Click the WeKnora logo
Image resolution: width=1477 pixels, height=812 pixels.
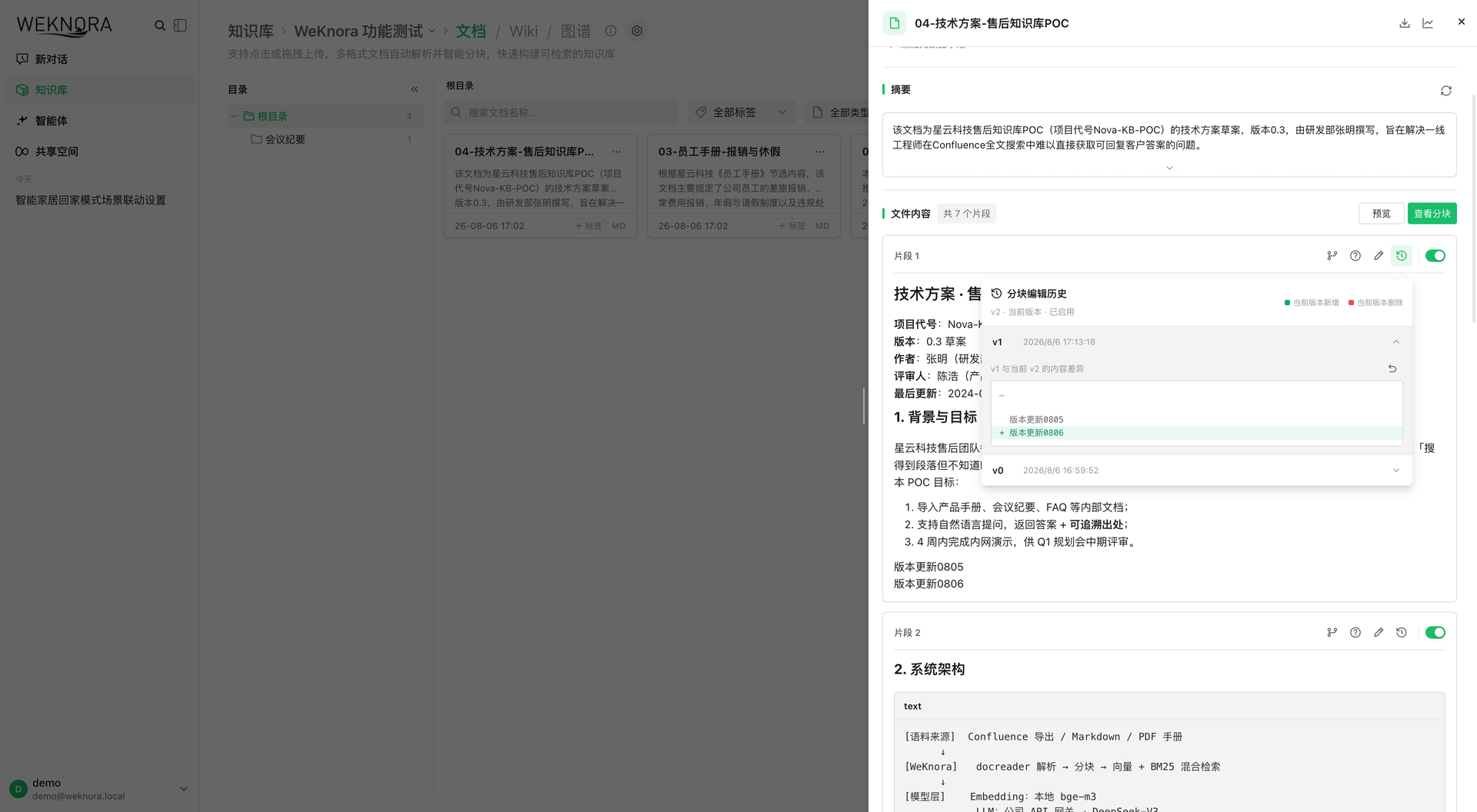(65, 25)
